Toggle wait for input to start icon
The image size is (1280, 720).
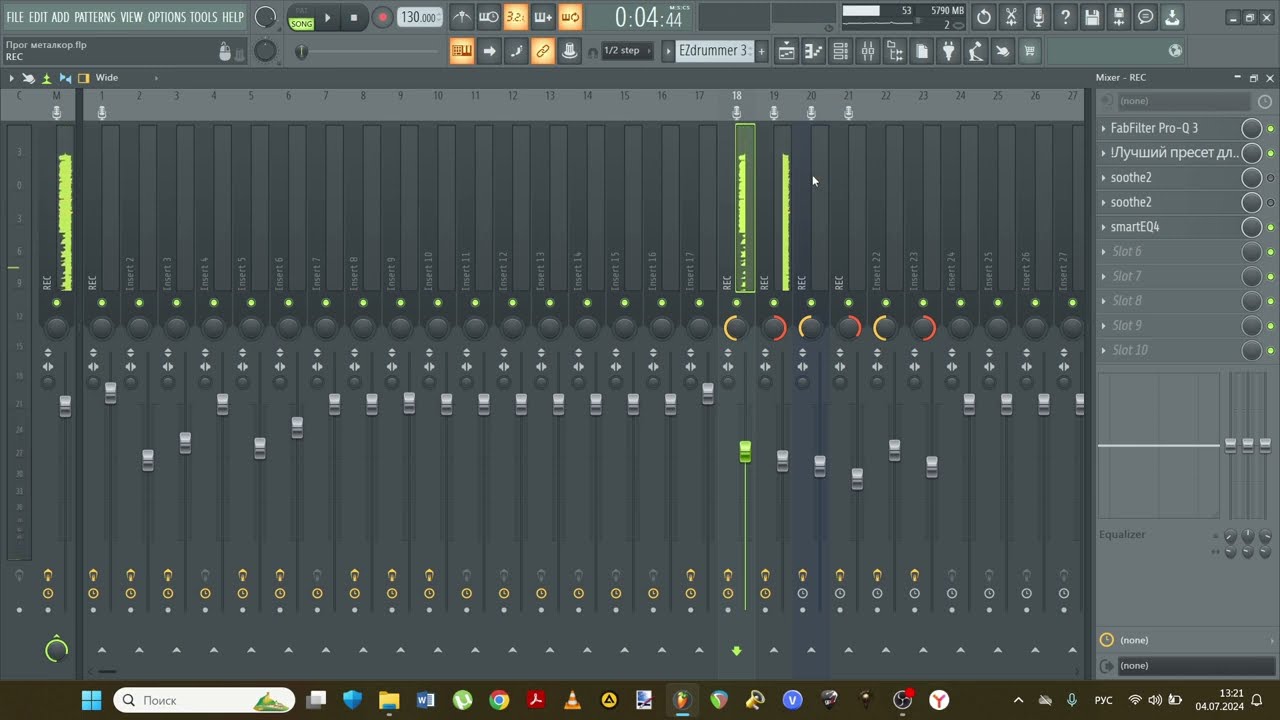click(489, 17)
